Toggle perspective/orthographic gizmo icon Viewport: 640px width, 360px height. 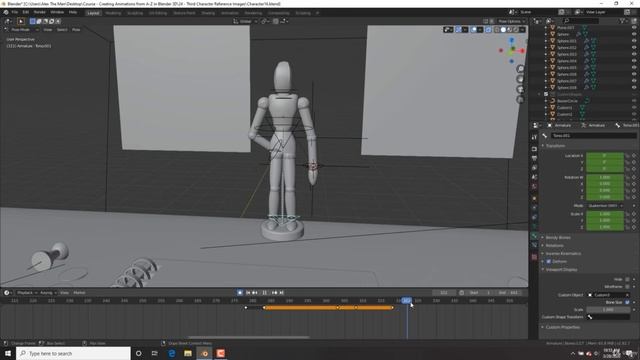tap(520, 100)
